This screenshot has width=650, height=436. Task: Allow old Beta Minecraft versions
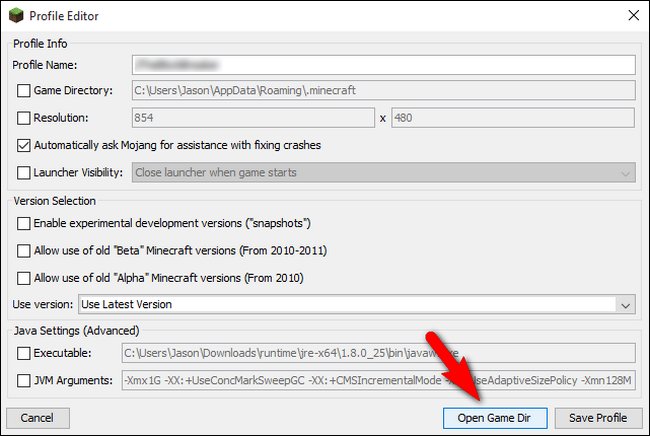pyautogui.click(x=24, y=251)
